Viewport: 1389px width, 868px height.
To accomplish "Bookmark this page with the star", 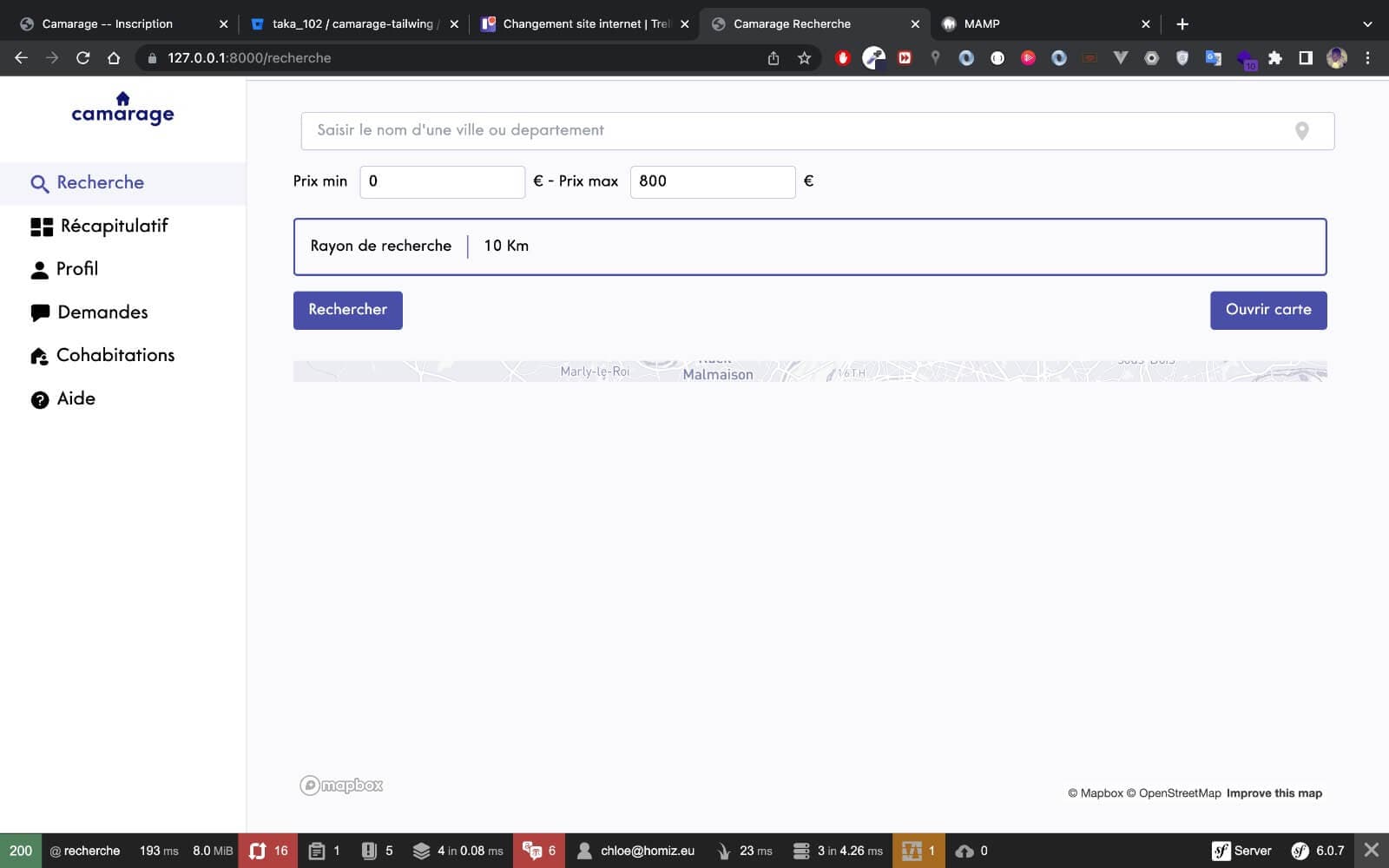I will click(805, 58).
